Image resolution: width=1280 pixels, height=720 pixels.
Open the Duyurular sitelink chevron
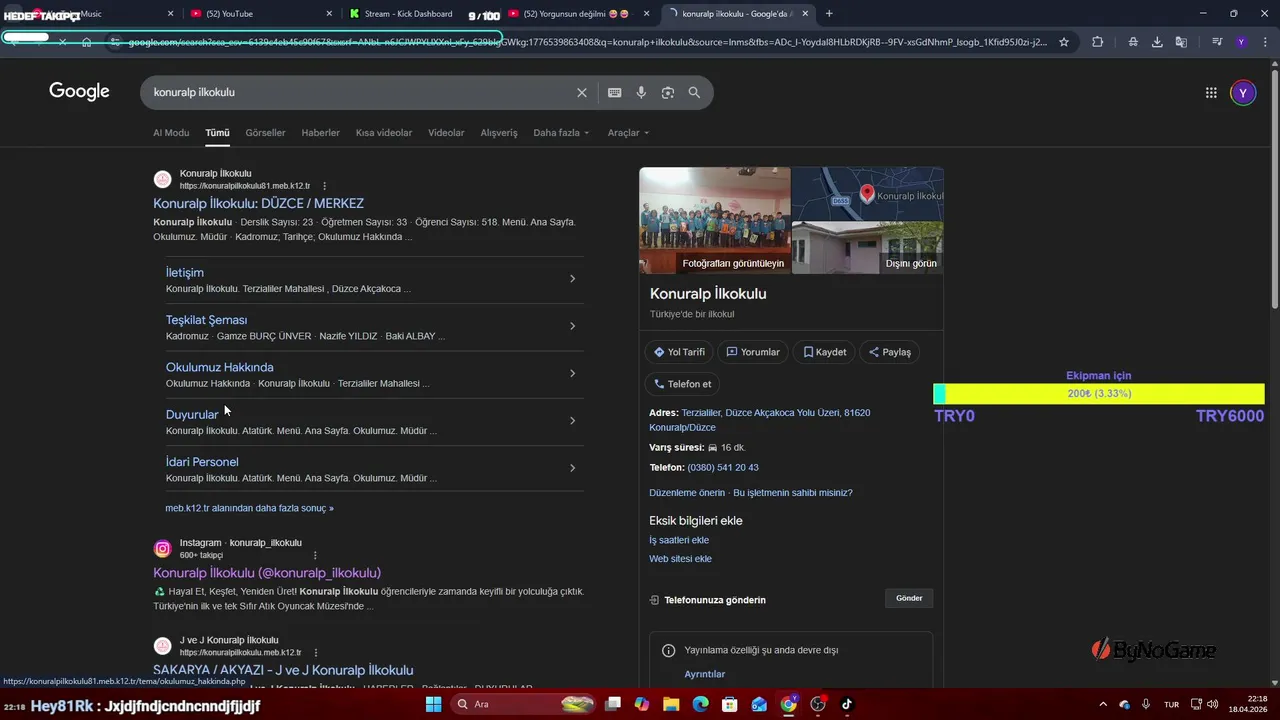tap(572, 421)
